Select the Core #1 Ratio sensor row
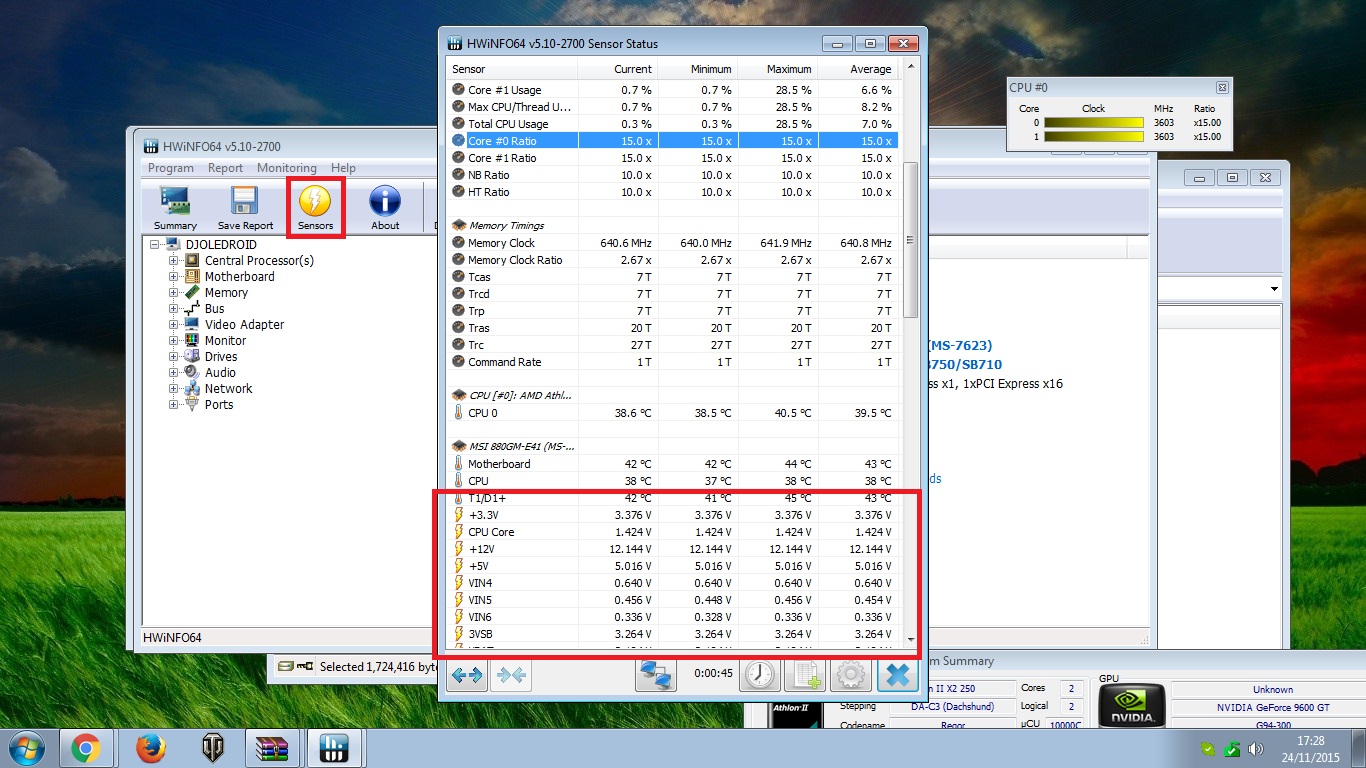 pos(672,158)
